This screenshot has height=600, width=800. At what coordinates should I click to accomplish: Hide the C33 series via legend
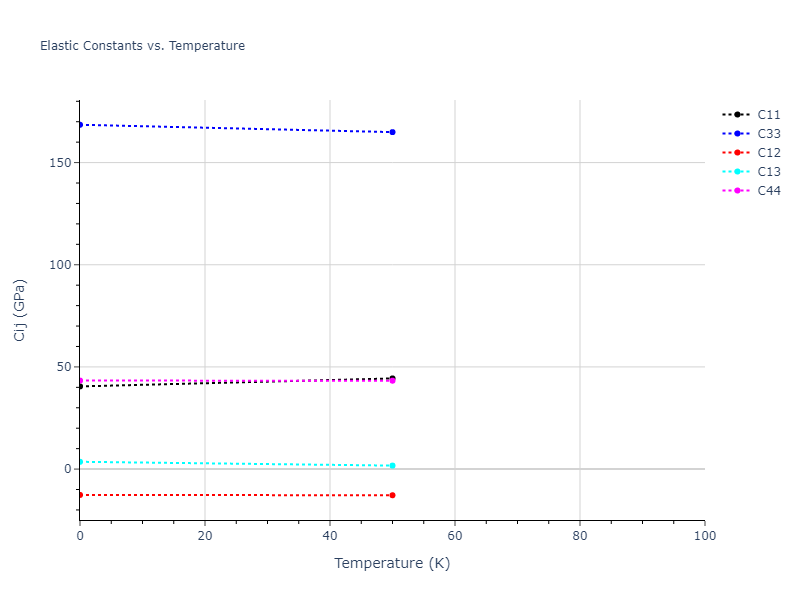tap(768, 134)
